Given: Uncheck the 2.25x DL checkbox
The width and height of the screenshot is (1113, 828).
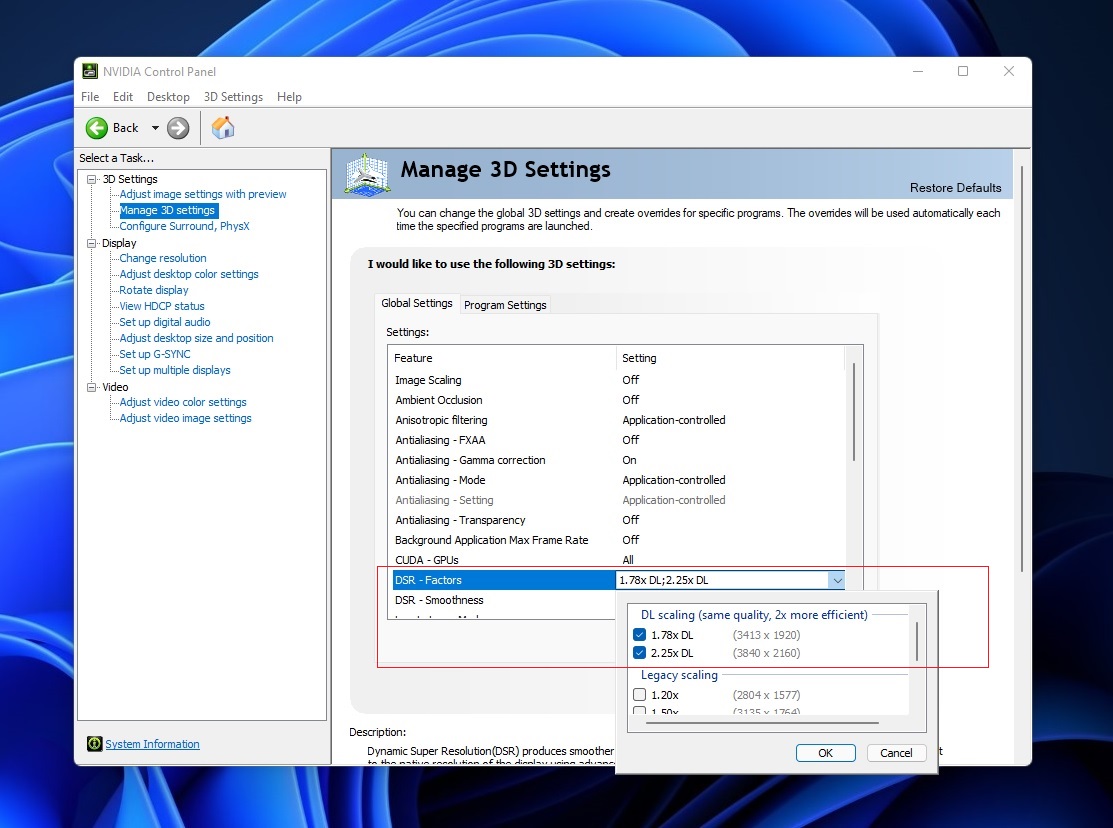Looking at the screenshot, I should pos(640,653).
